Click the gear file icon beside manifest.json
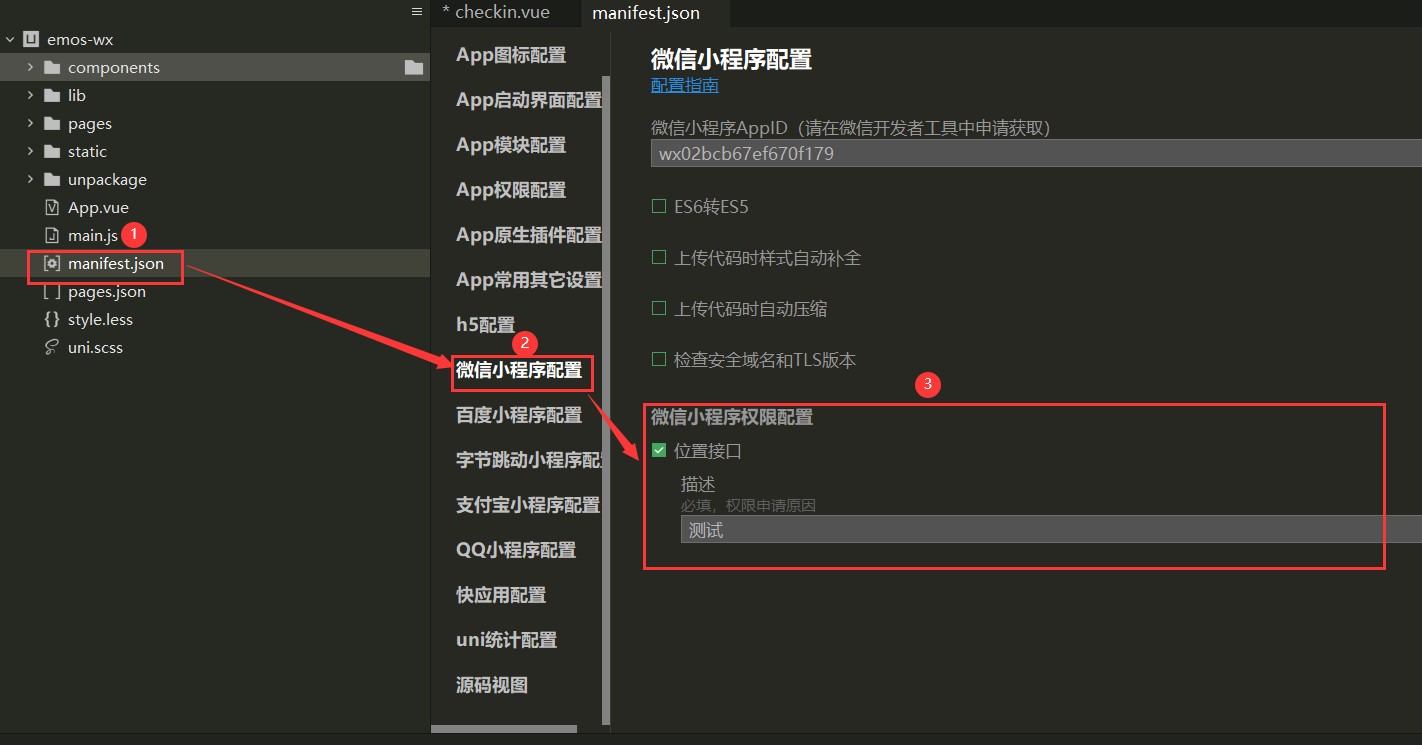Viewport: 1422px width, 745px height. point(52,264)
